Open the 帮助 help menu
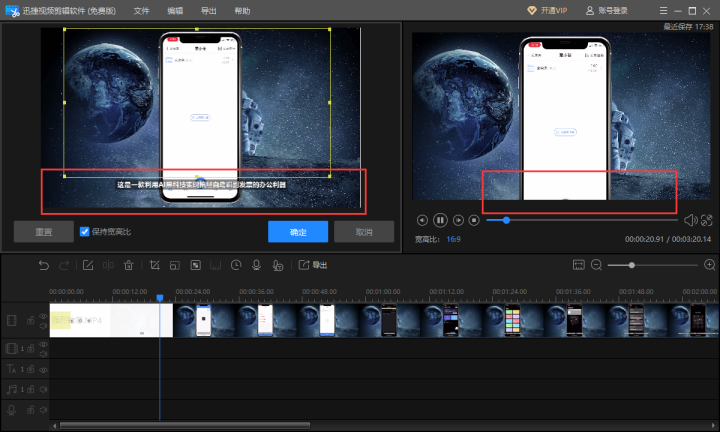 point(242,11)
